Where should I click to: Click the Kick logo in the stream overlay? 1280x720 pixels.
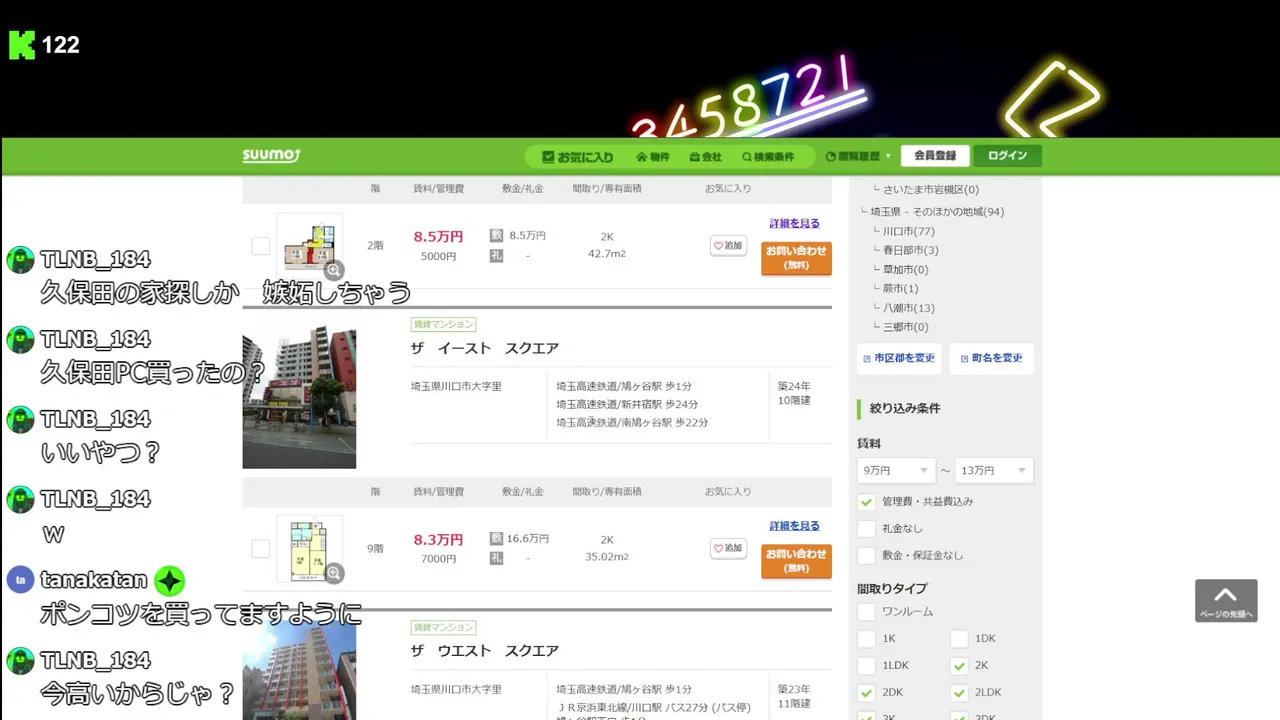(22, 45)
